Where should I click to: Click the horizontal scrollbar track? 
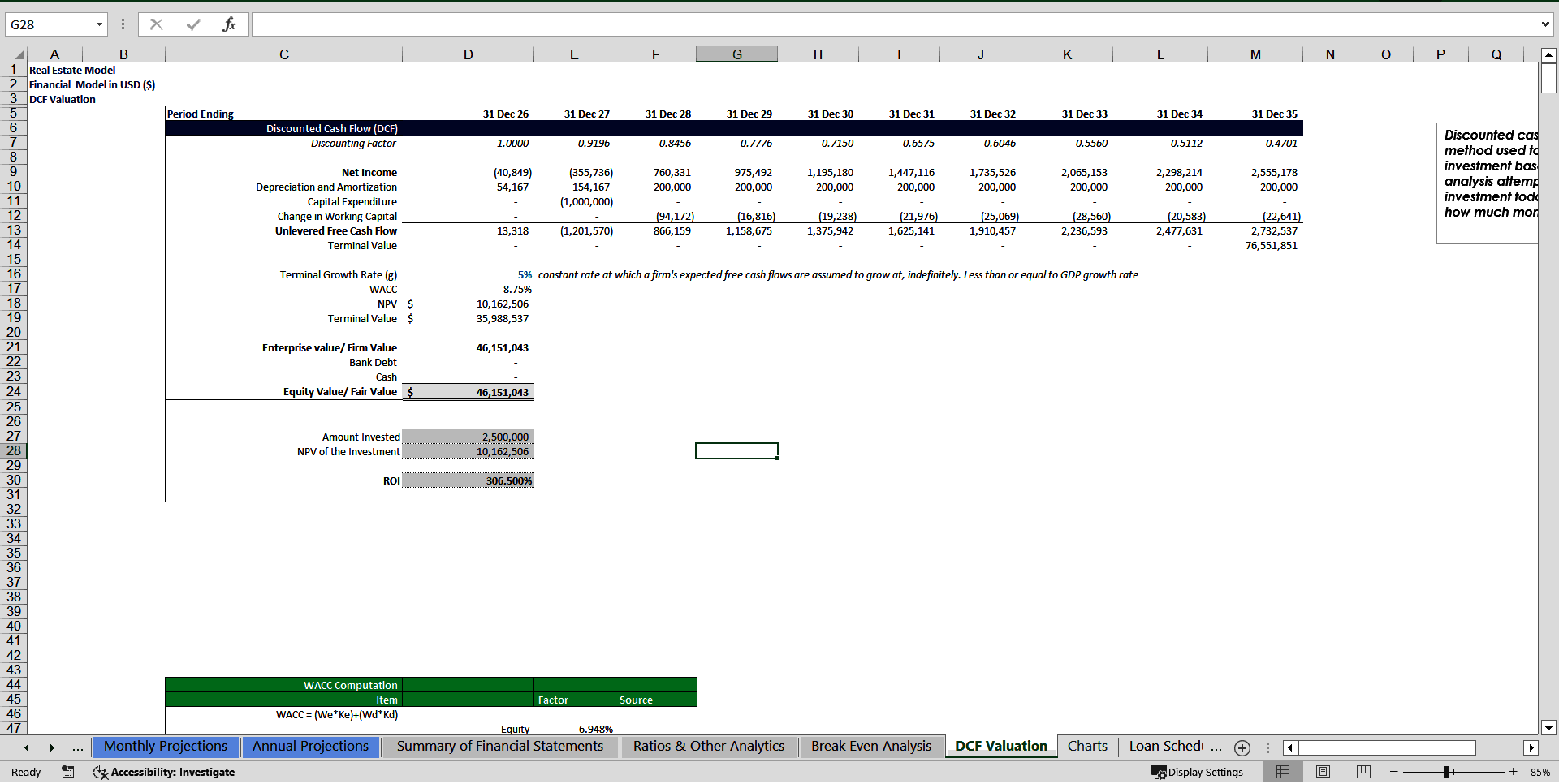pyautogui.click(x=1499, y=747)
